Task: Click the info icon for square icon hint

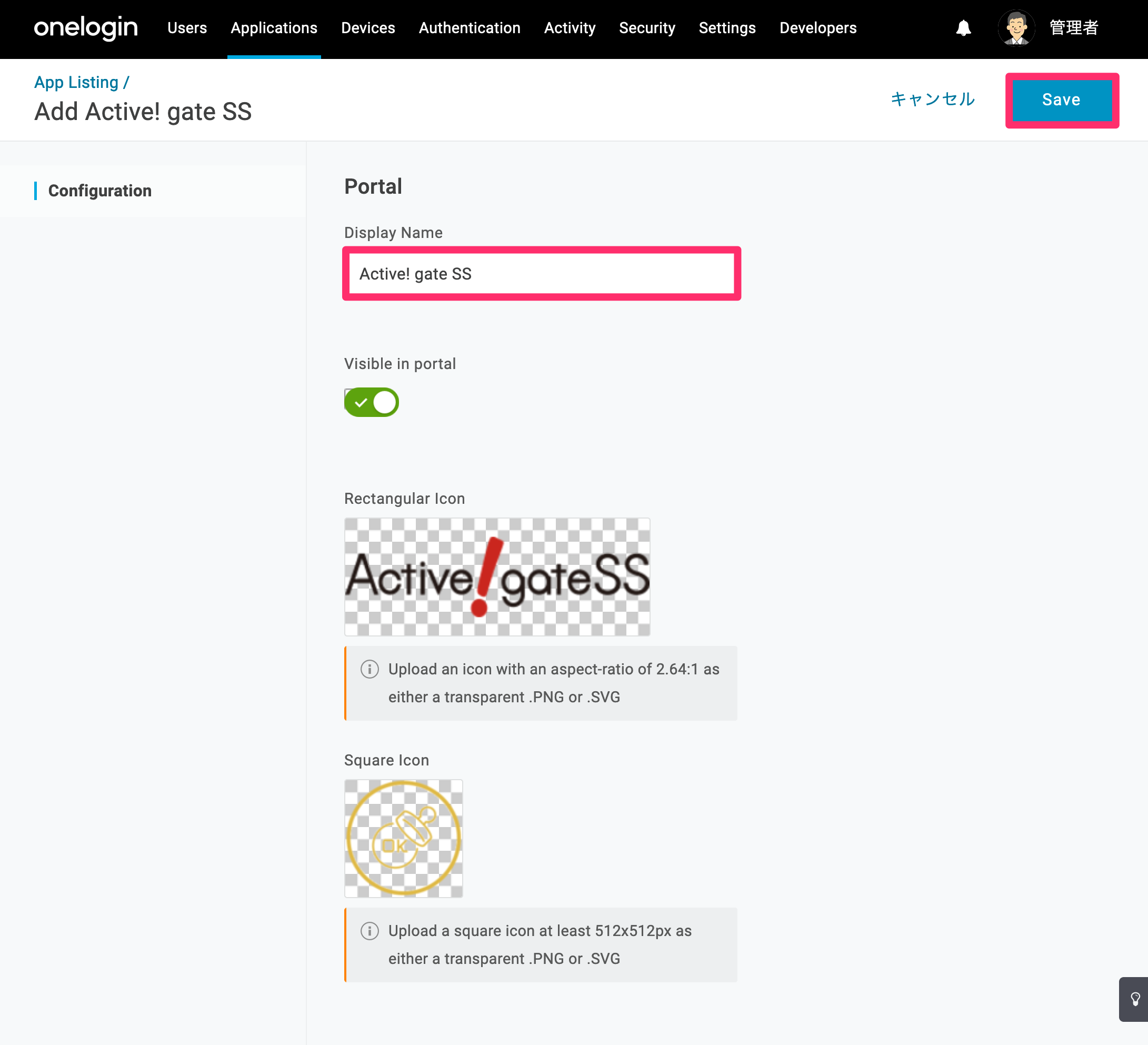Action: tap(370, 931)
